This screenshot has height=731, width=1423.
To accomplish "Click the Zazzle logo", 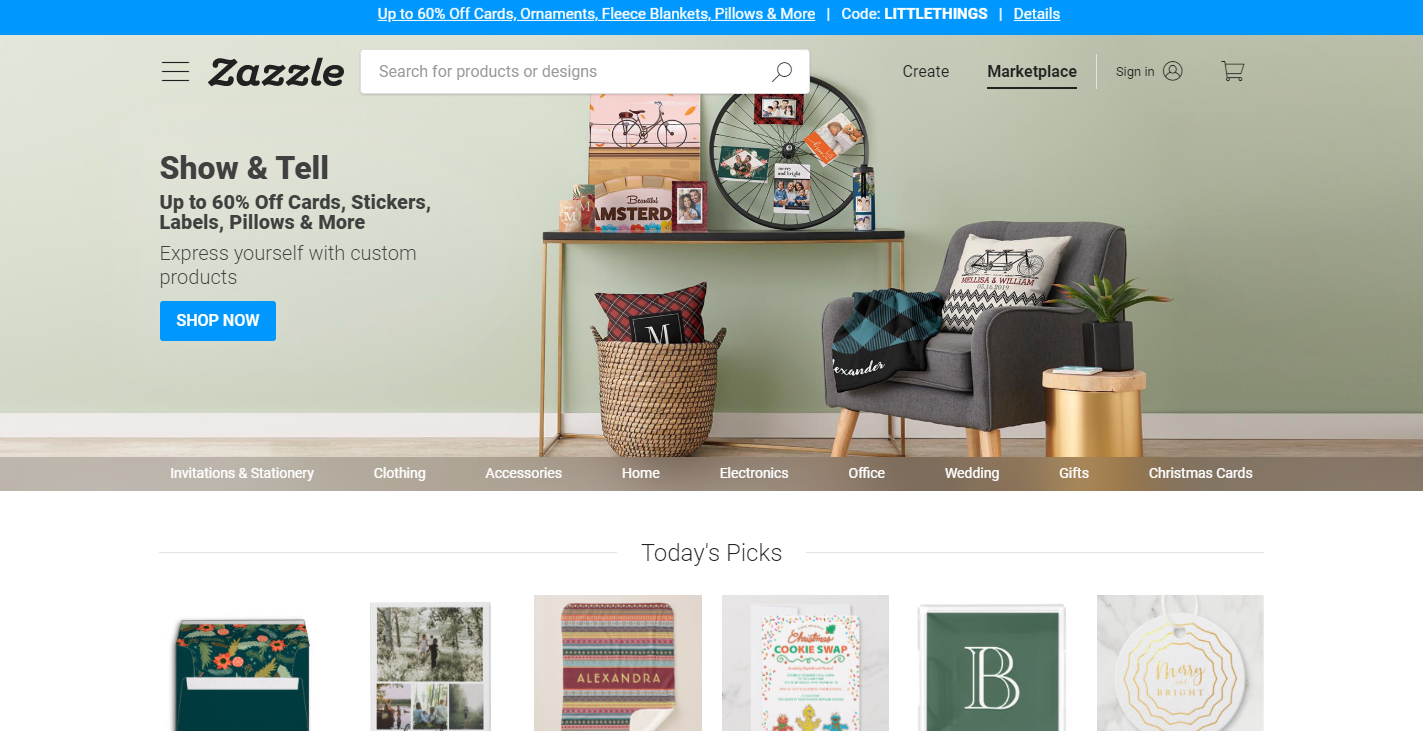I will coord(276,72).
